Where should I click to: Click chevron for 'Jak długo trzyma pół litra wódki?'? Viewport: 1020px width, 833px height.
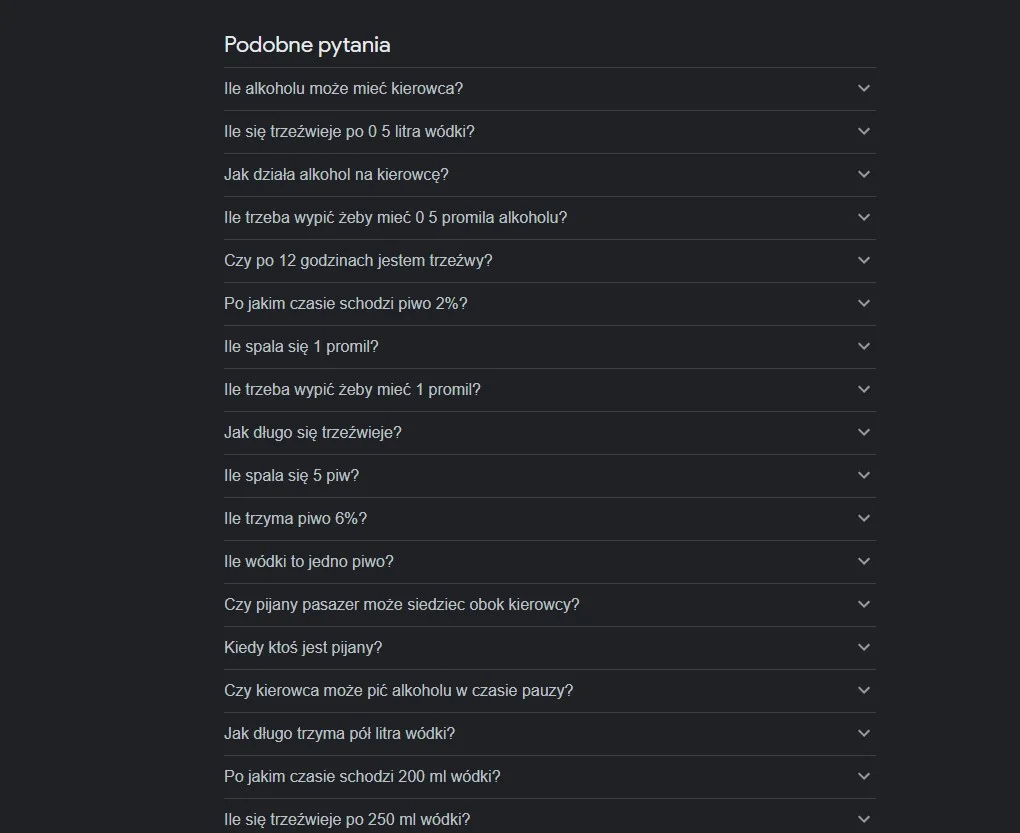863,734
